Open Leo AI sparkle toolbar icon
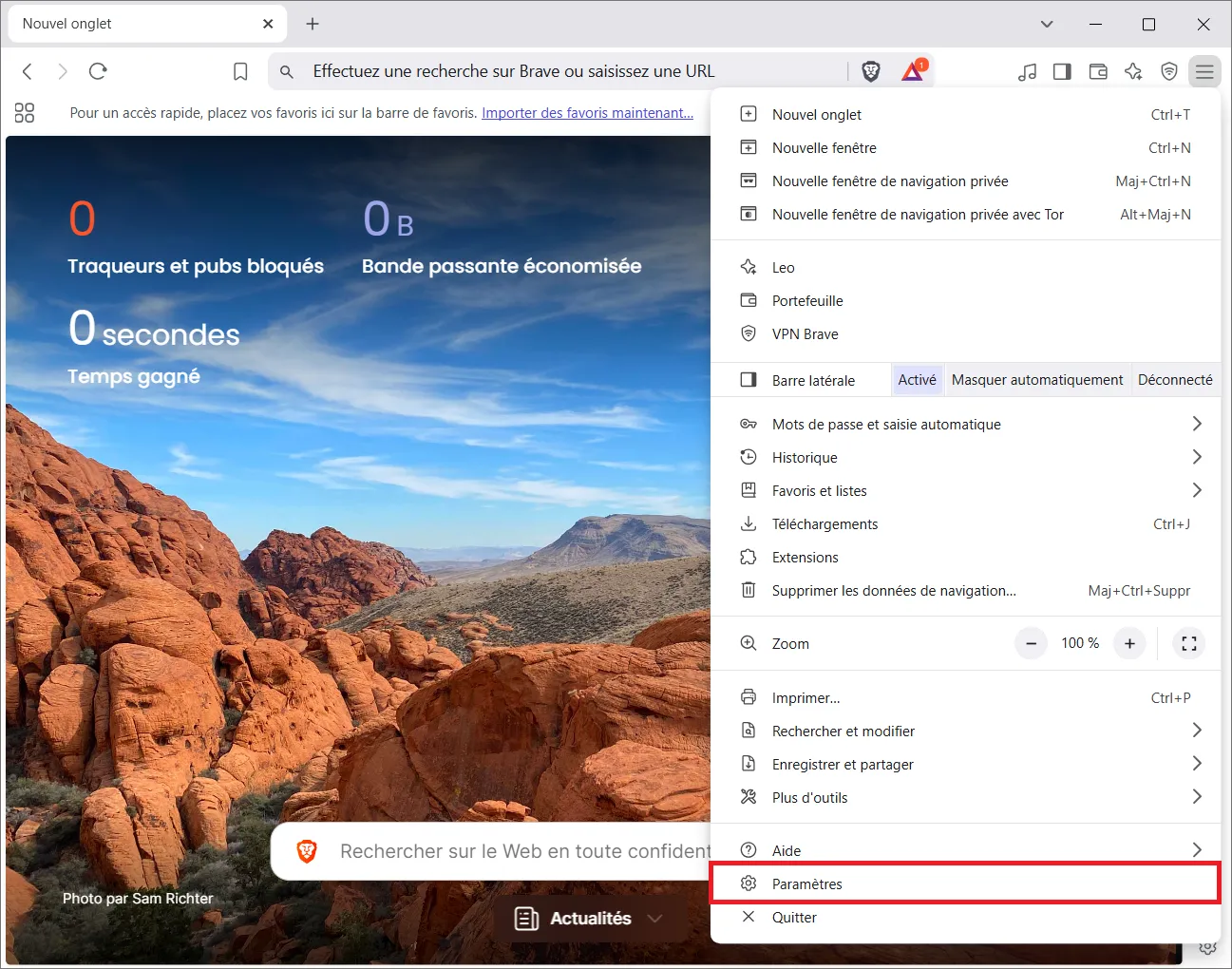Screen dimensions: 1232x969 tap(1133, 71)
